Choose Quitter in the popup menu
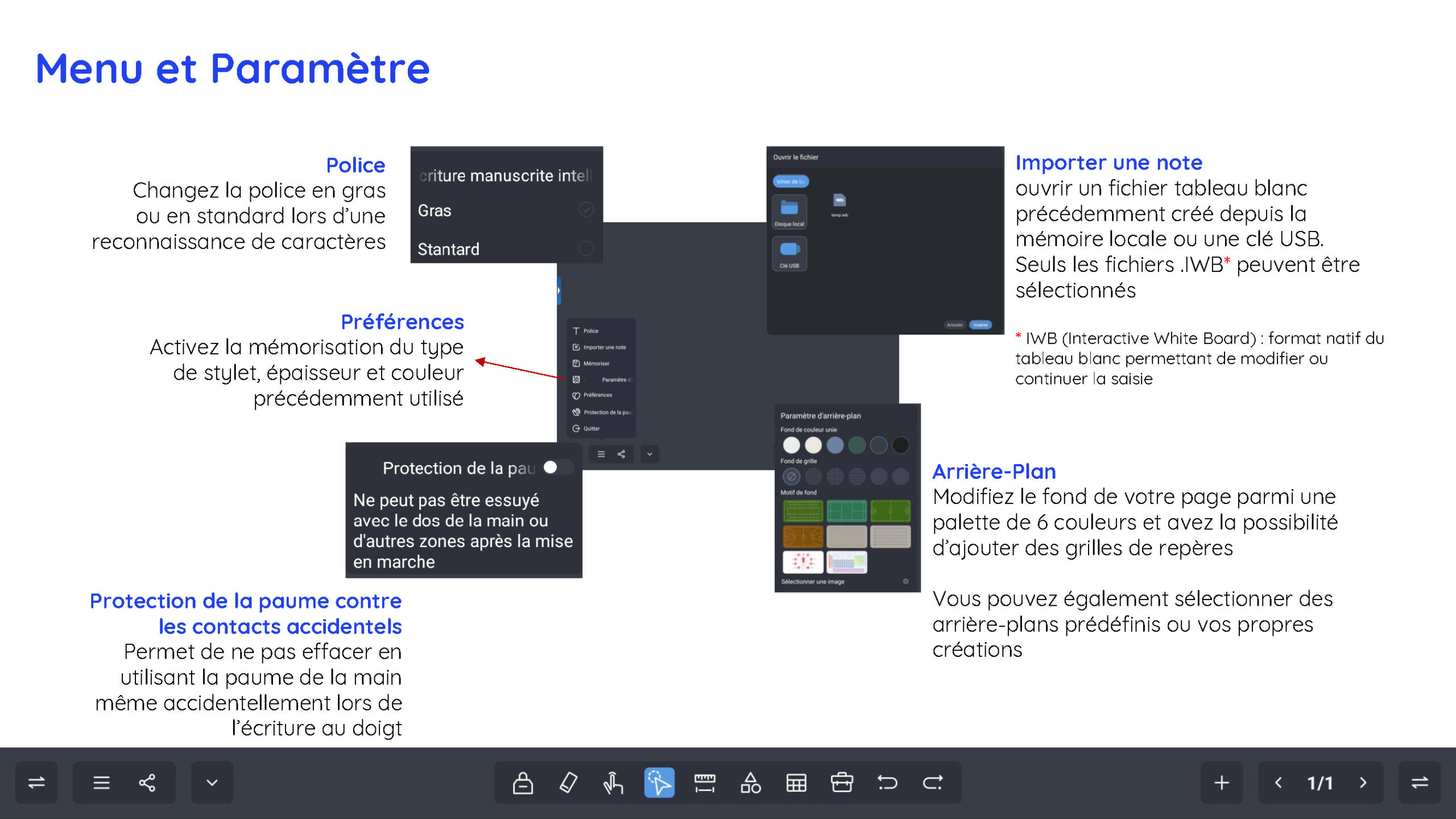This screenshot has width=1456, height=819. click(601, 429)
